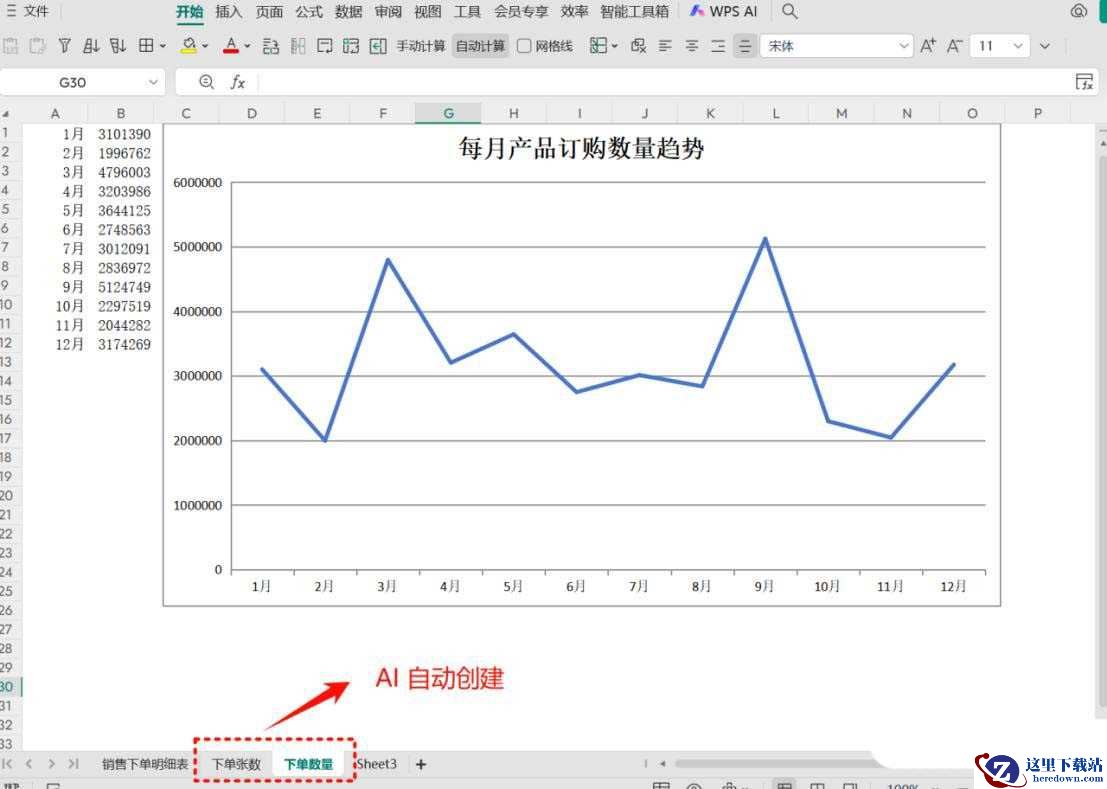1107x789 pixels.
Task: Open the 审阅 ribbon tab
Action: [x=388, y=11]
